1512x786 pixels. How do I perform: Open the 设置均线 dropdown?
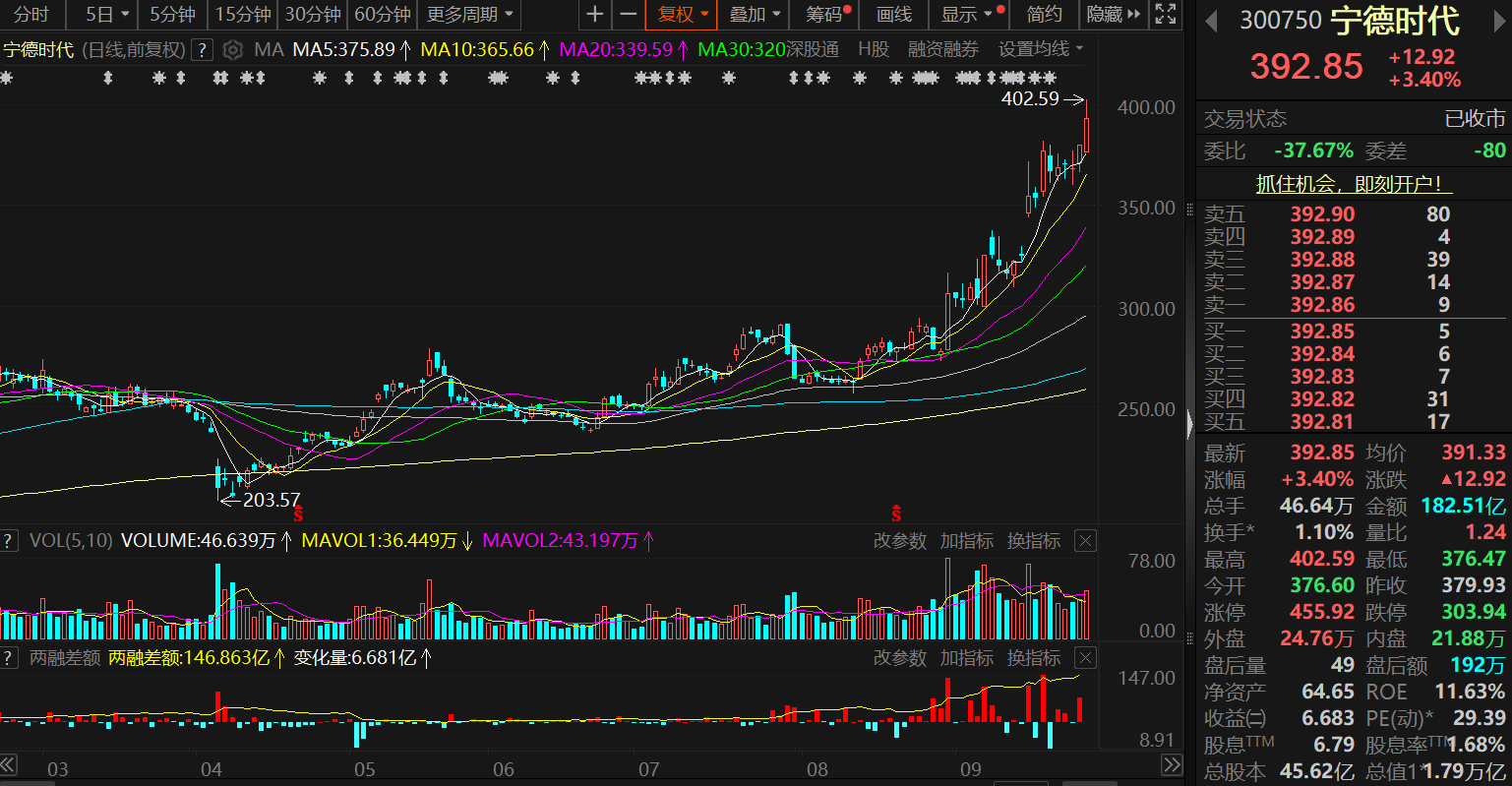[x=1041, y=49]
